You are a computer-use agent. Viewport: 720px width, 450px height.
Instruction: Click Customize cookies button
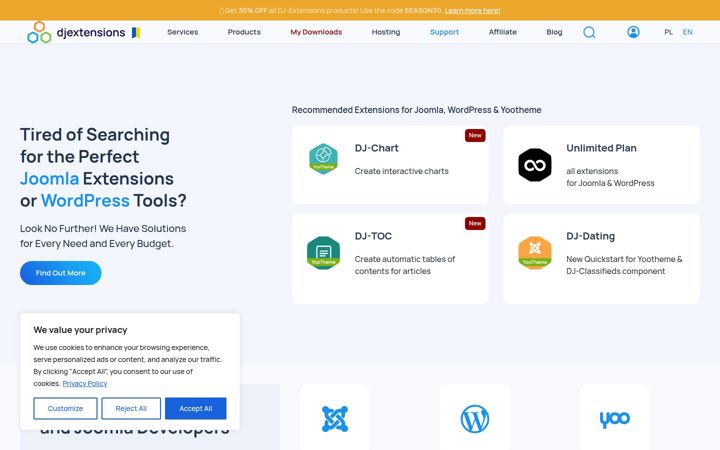point(65,408)
